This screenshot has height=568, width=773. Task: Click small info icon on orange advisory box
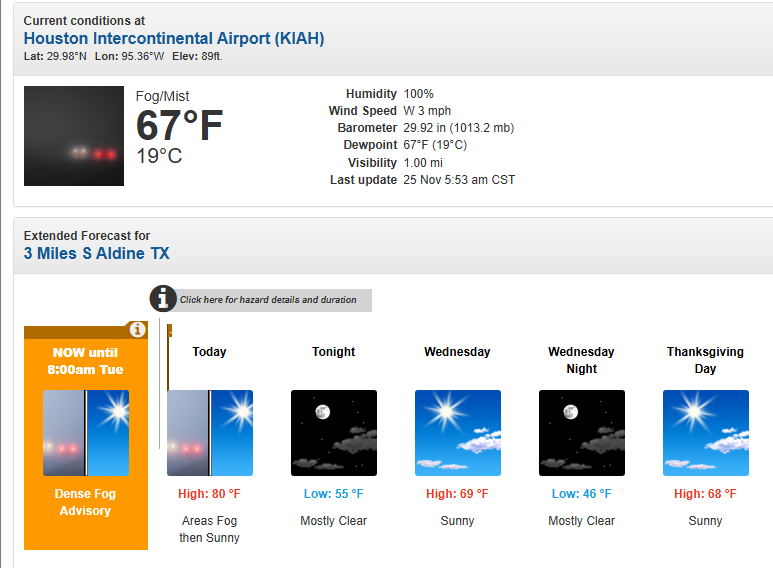[x=138, y=329]
